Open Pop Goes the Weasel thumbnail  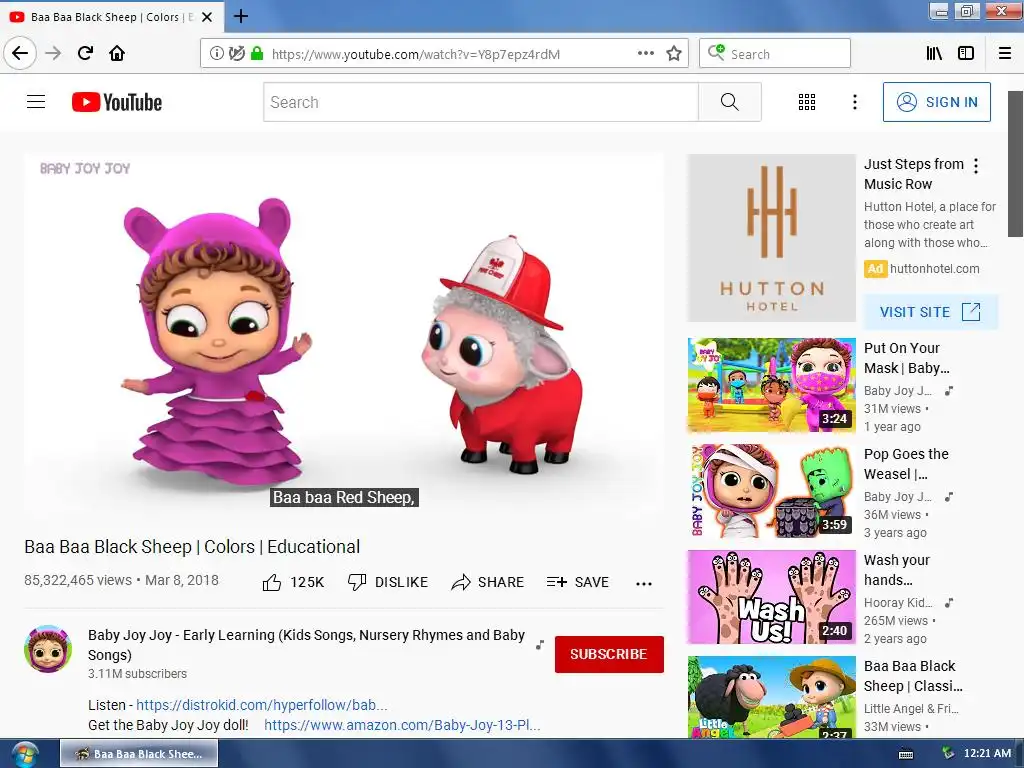click(x=771, y=491)
